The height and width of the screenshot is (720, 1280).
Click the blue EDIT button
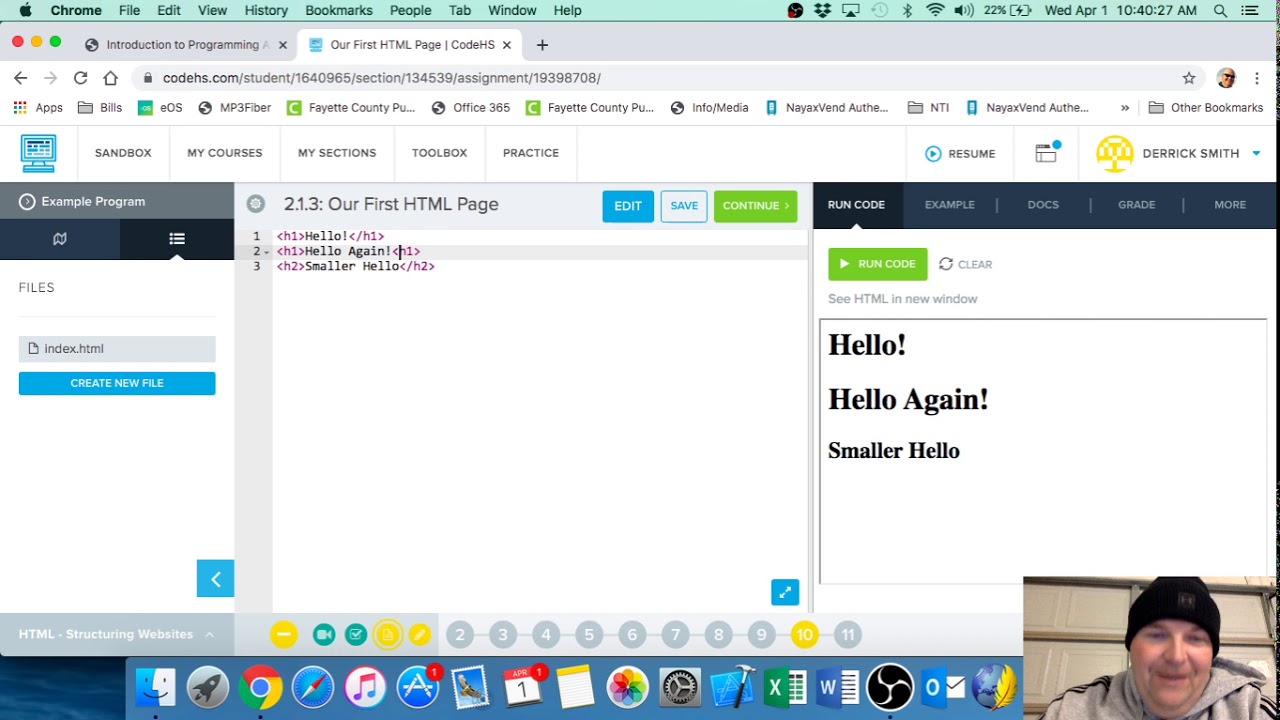point(628,206)
